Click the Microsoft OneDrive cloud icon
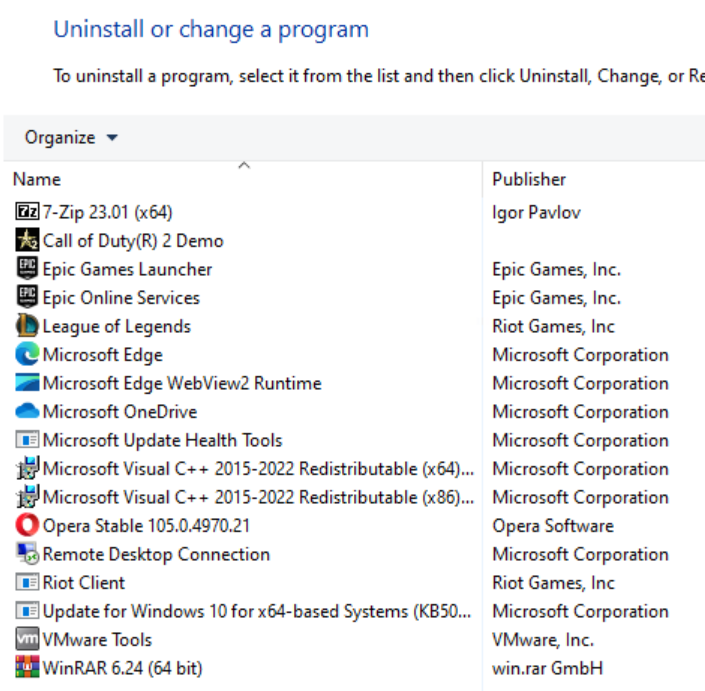Screen dimensions: 705x691 [27, 411]
